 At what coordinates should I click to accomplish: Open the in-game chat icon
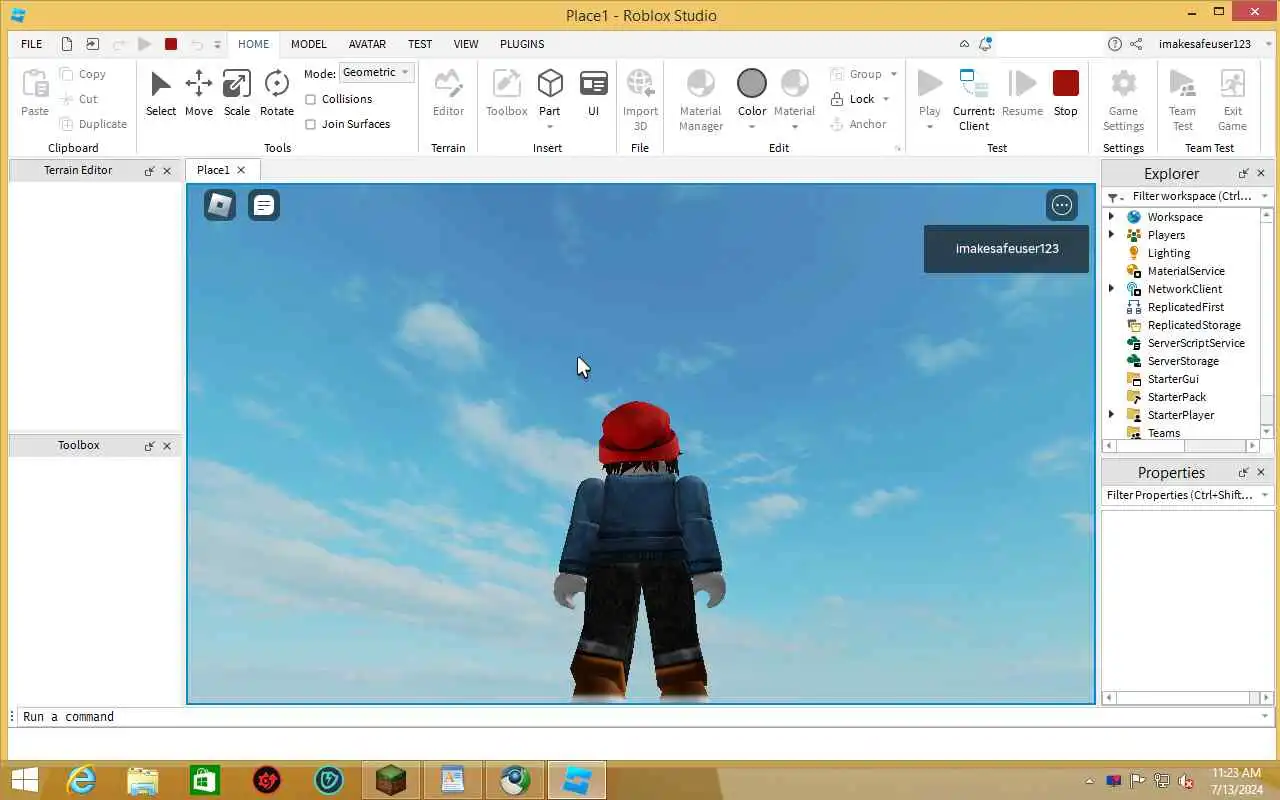tap(264, 205)
